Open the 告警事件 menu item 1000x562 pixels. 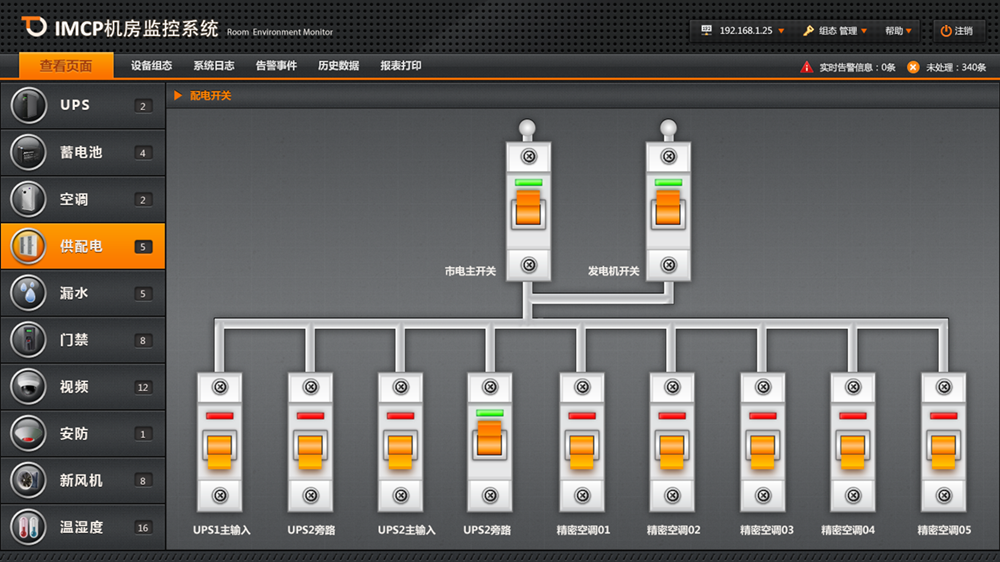(276, 66)
